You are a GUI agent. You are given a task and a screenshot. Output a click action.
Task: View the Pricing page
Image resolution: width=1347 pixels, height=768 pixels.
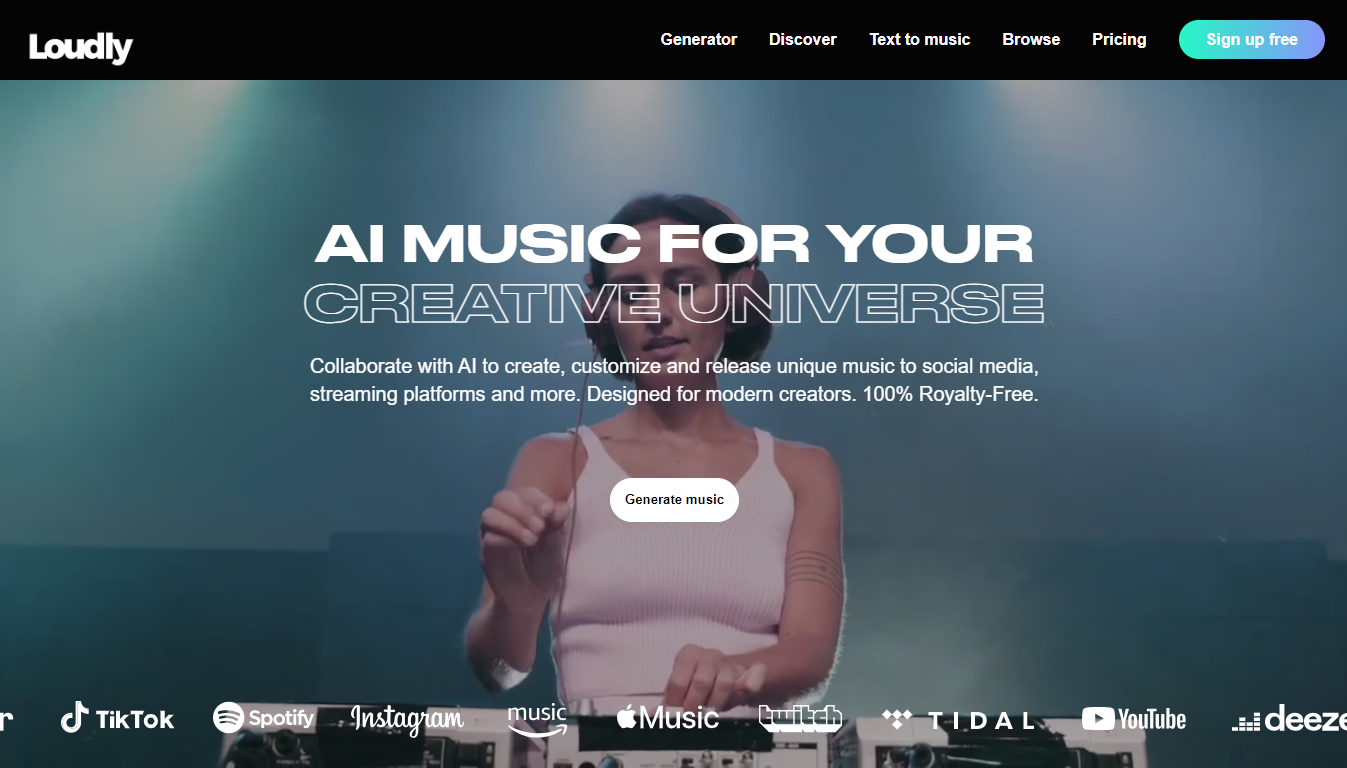click(1119, 40)
